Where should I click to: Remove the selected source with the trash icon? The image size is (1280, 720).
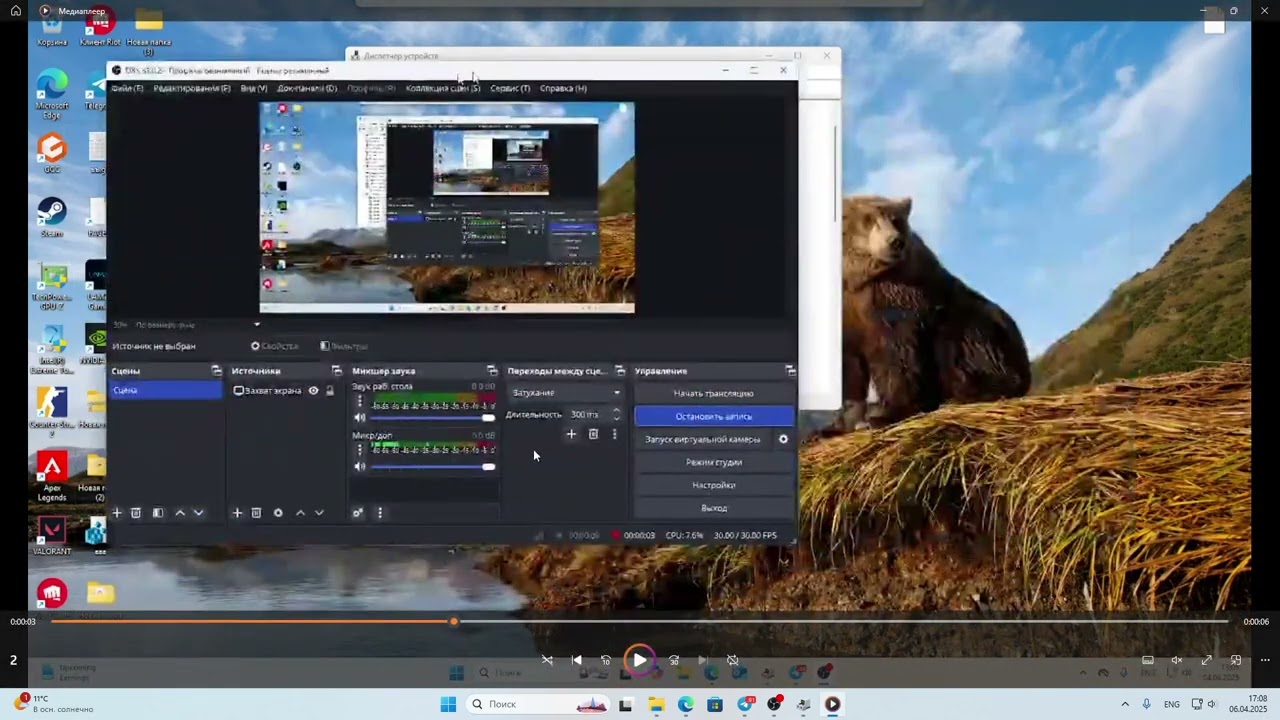pos(256,513)
